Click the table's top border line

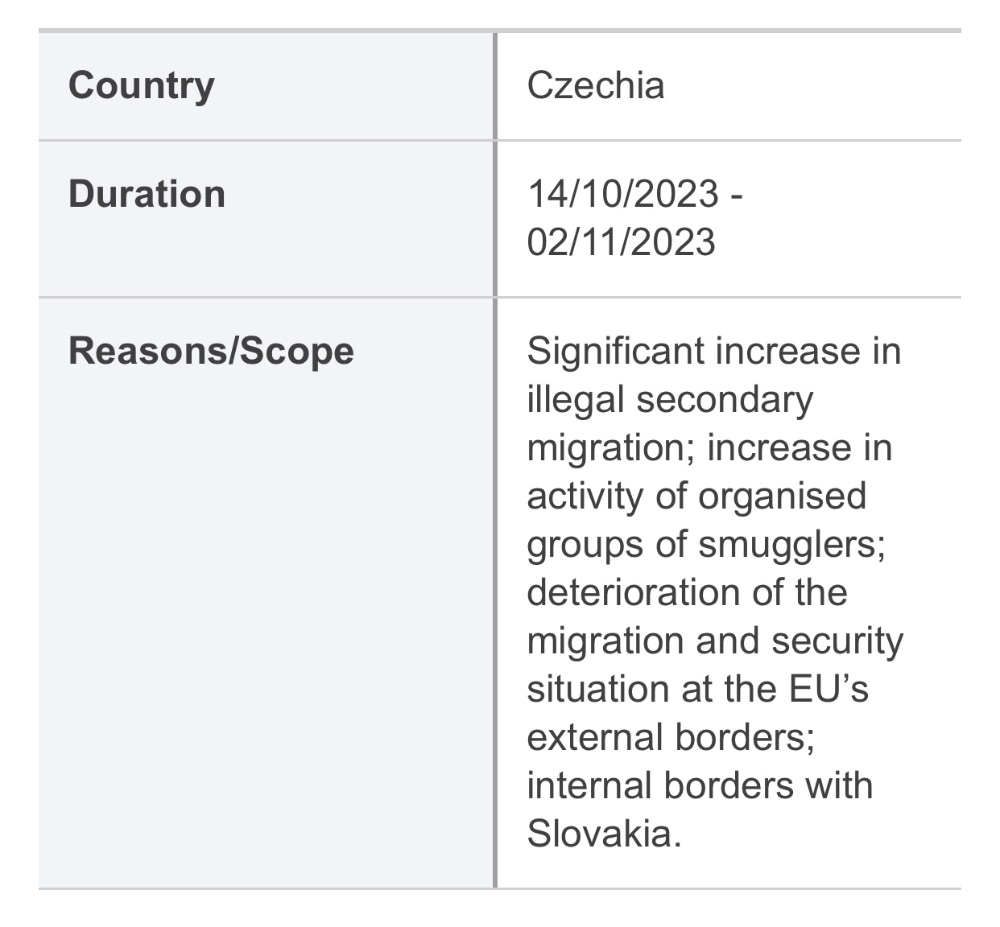point(500,30)
